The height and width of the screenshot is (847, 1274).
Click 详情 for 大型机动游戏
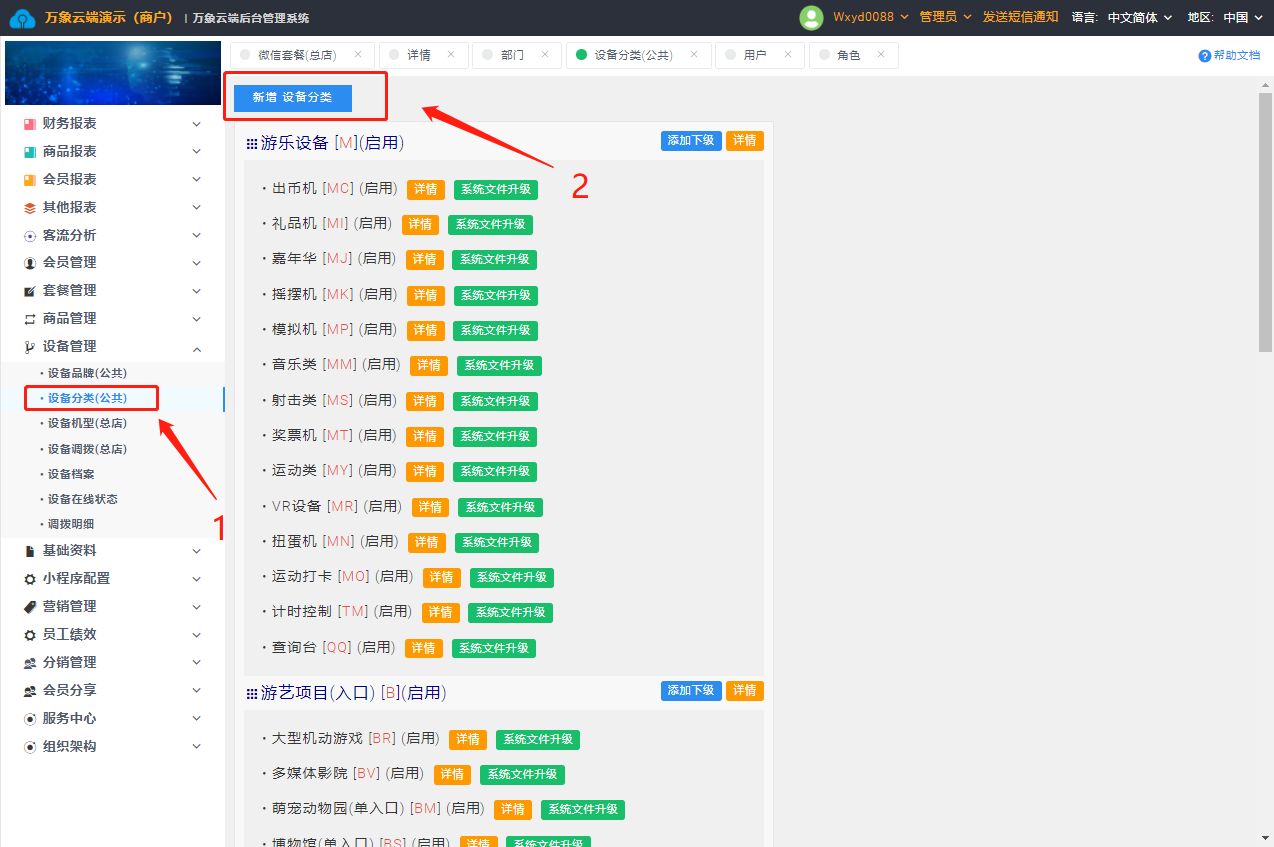(x=468, y=739)
